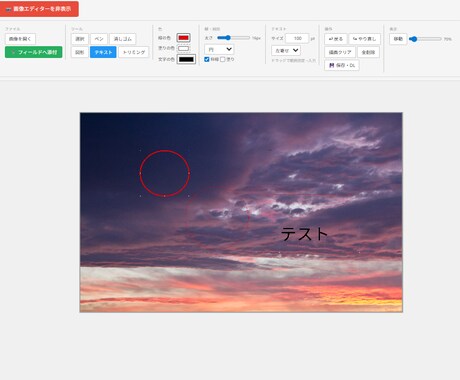Click 画像を開く to open an image
This screenshot has height=380, width=460.
click(20, 39)
